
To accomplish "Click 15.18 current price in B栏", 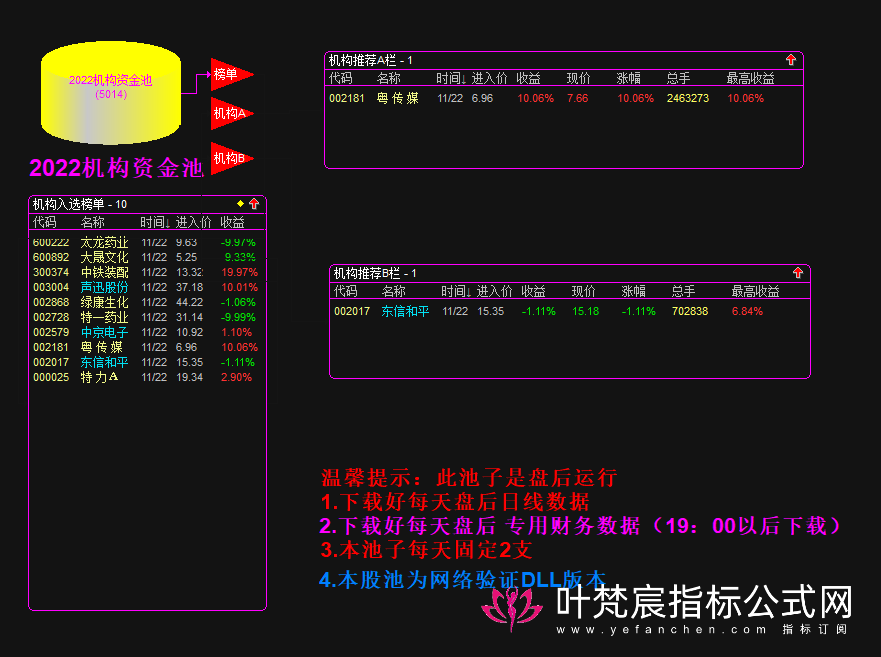I will click(585, 311).
